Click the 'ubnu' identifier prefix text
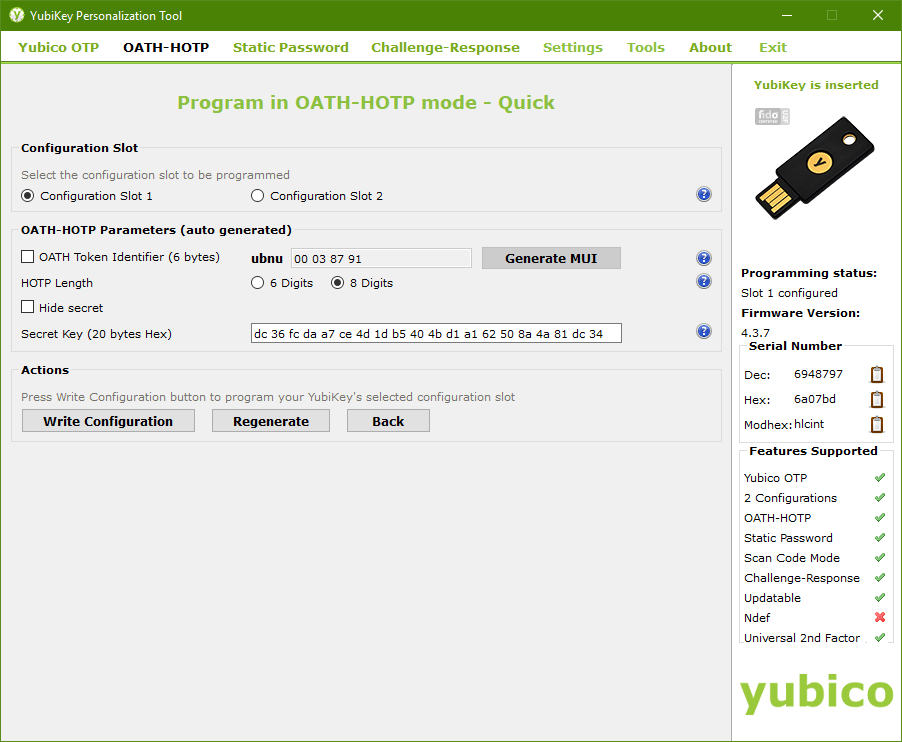 pos(267,259)
